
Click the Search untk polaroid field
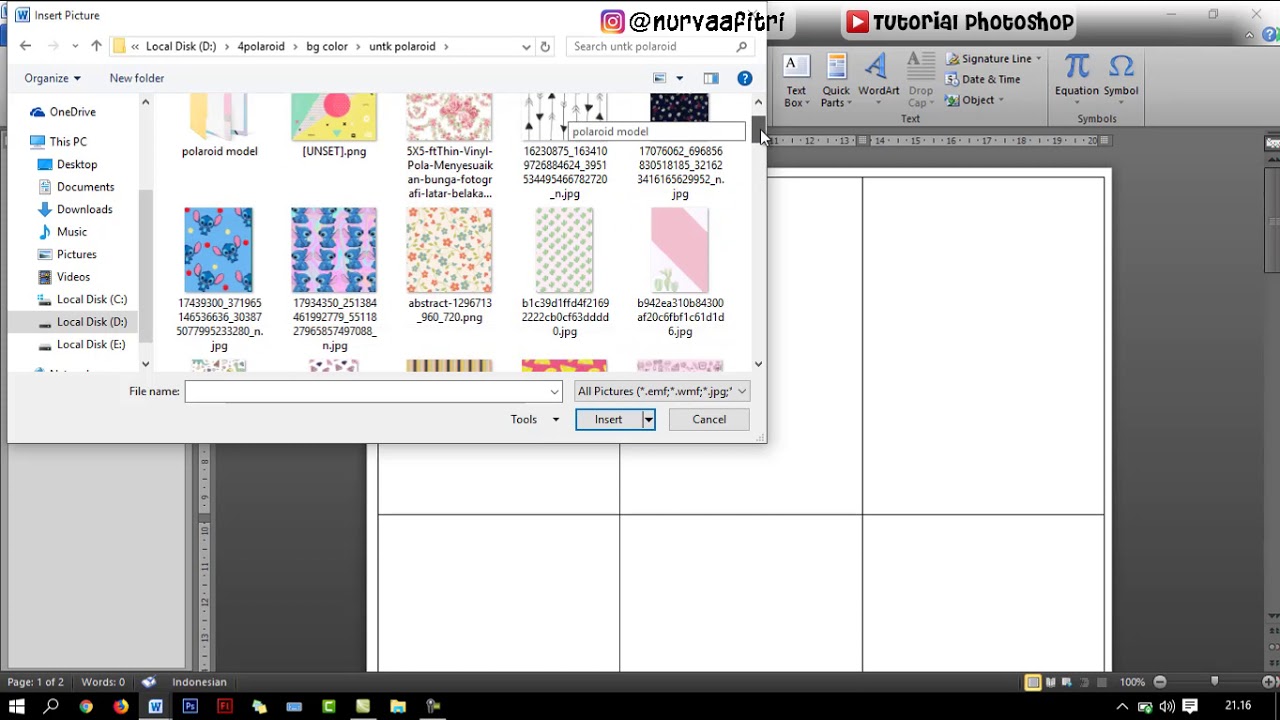(650, 46)
